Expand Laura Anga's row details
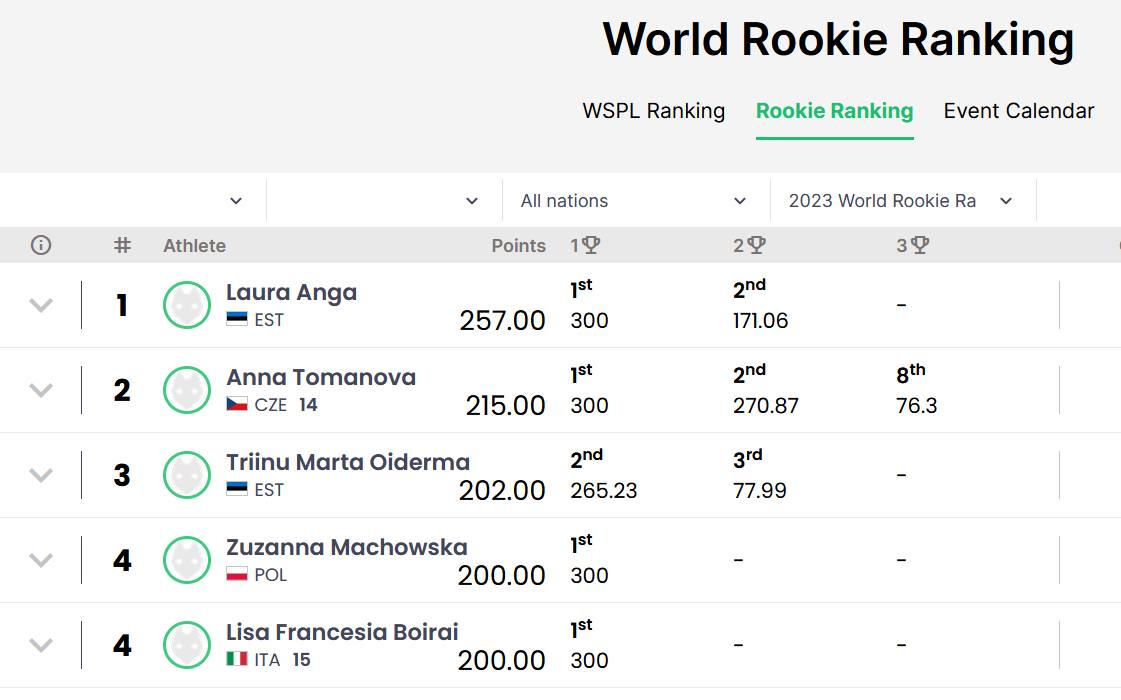Screen dimensions: 1121x700 click(x=41, y=305)
